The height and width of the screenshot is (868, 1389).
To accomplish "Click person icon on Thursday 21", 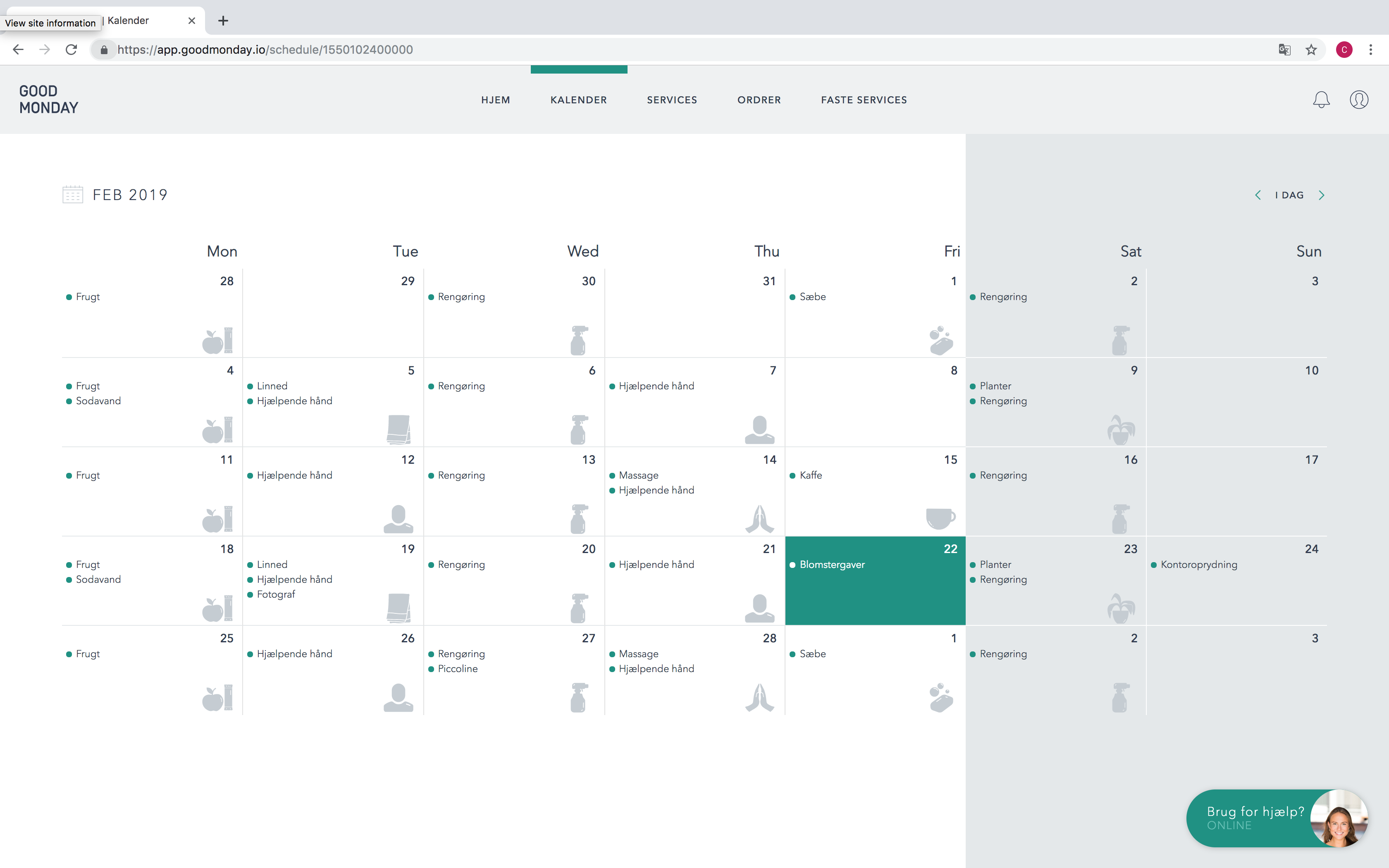I will (x=759, y=608).
